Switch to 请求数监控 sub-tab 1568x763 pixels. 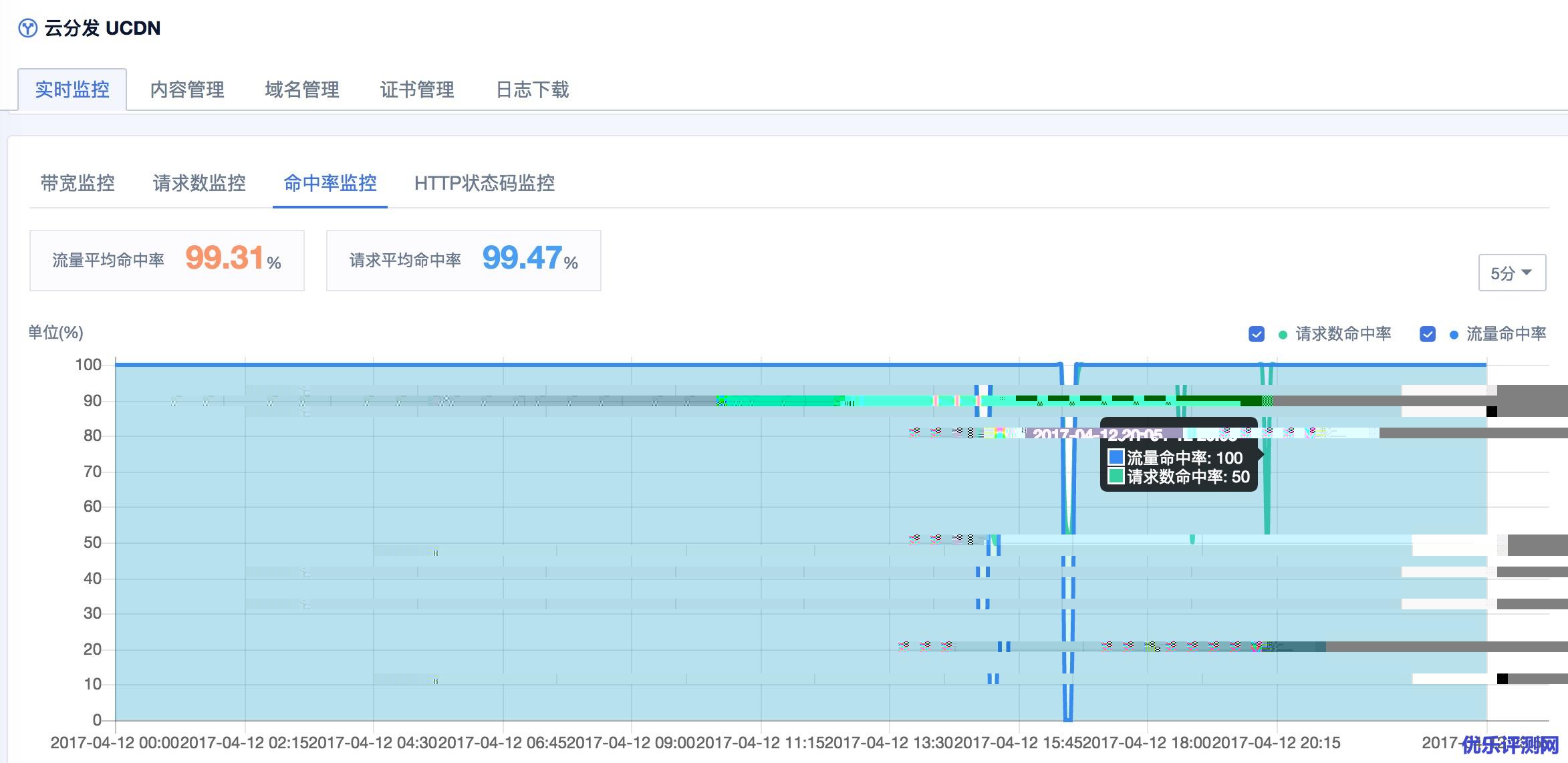tap(199, 183)
